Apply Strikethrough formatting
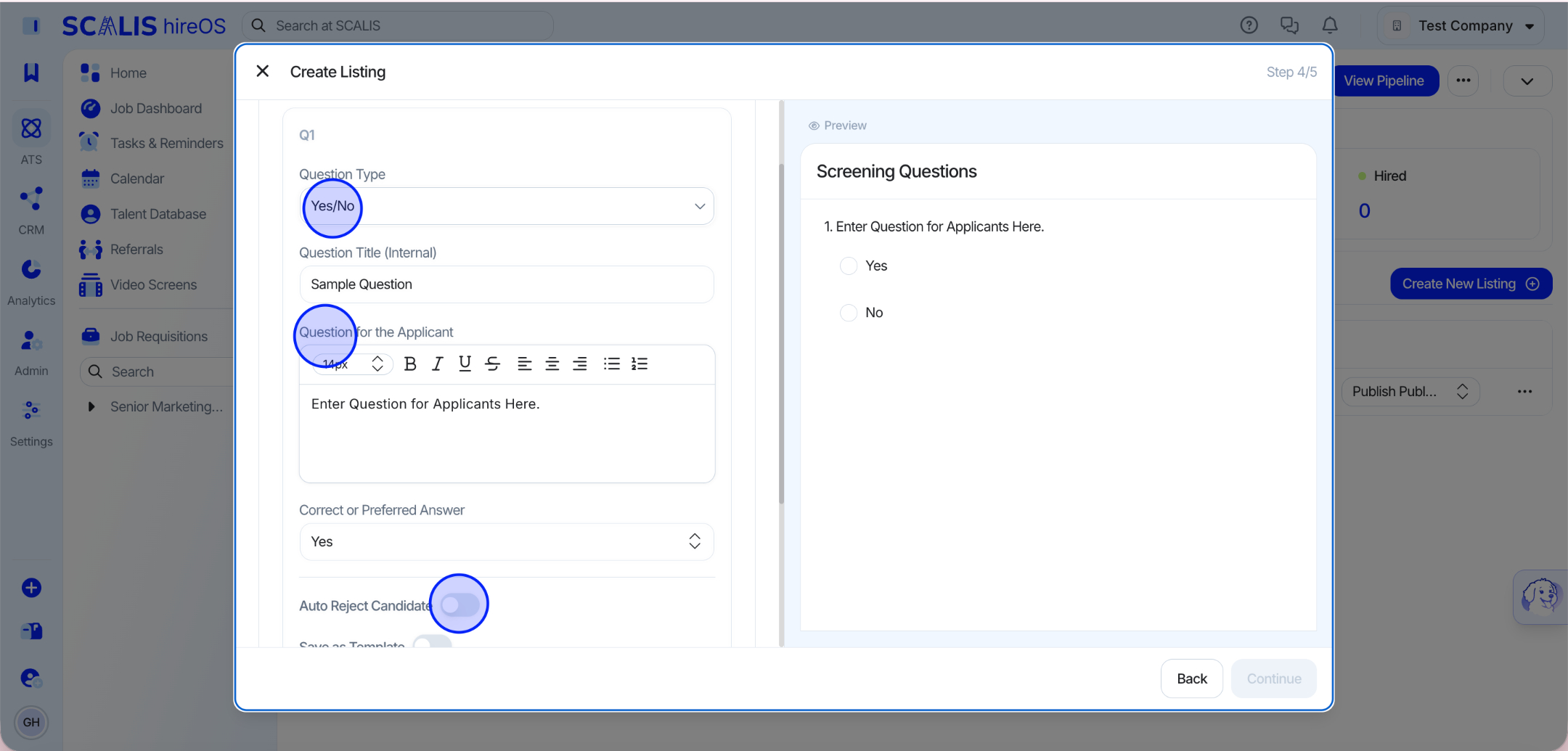1568x751 pixels. [493, 364]
